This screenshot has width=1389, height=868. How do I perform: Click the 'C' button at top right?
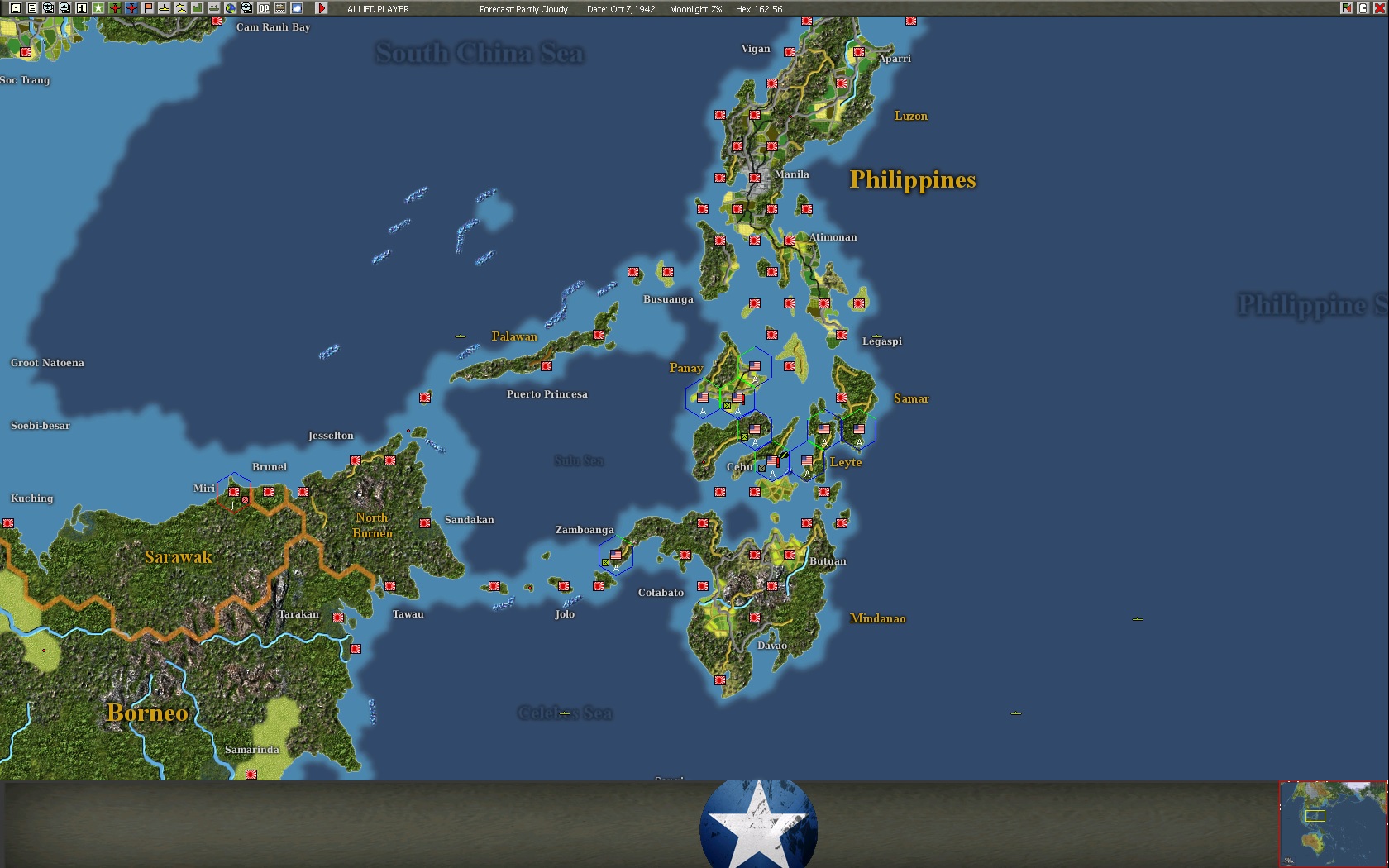[1363, 8]
